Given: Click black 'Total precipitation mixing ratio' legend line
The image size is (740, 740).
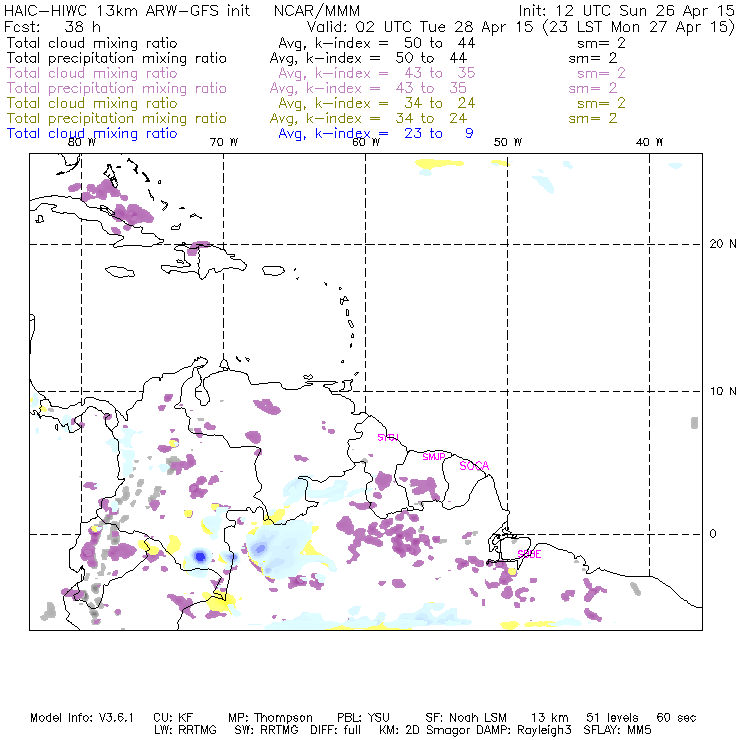Looking at the screenshot, I should [x=117, y=59].
